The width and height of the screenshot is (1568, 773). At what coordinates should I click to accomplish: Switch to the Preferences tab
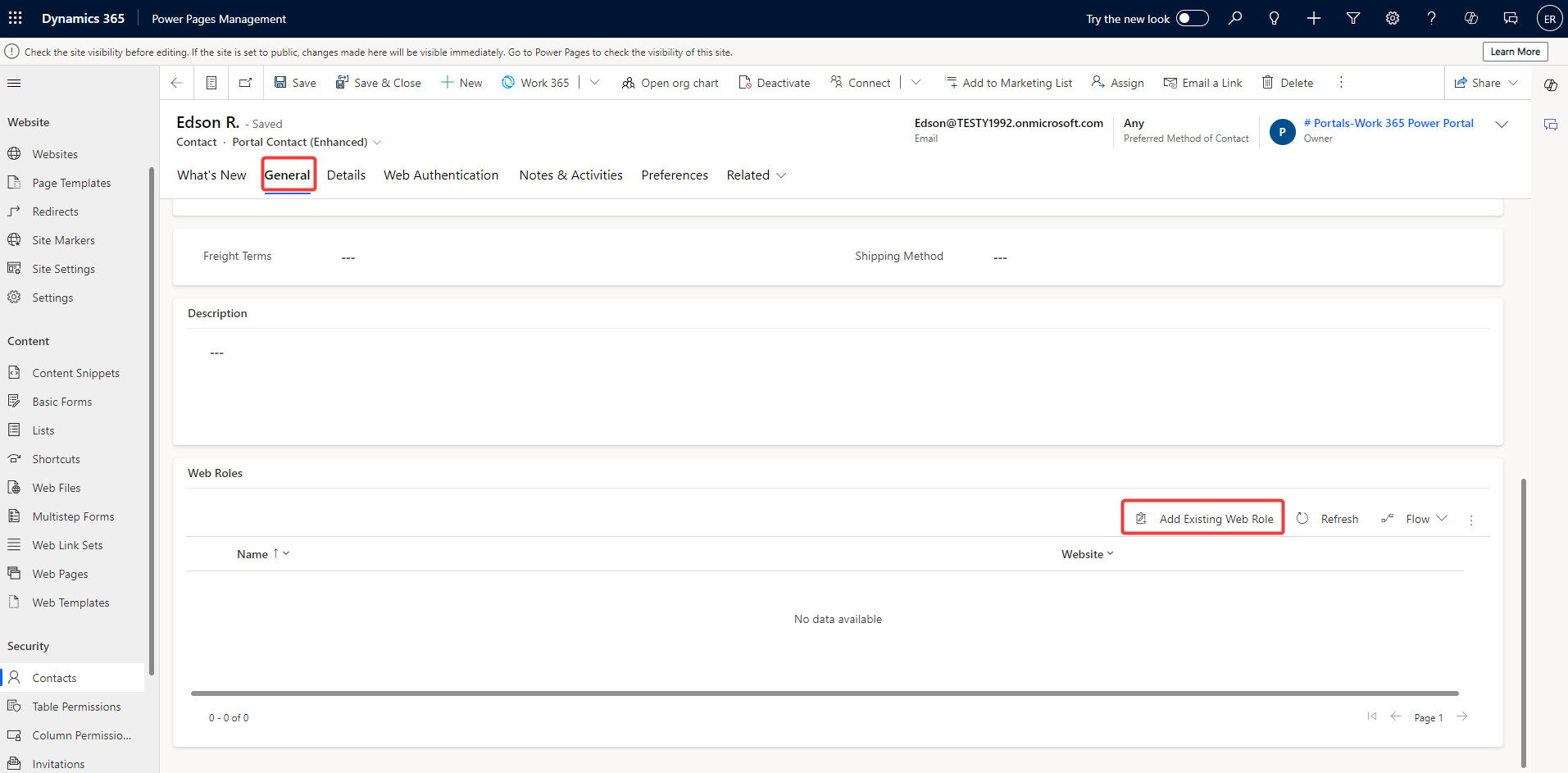pos(675,175)
